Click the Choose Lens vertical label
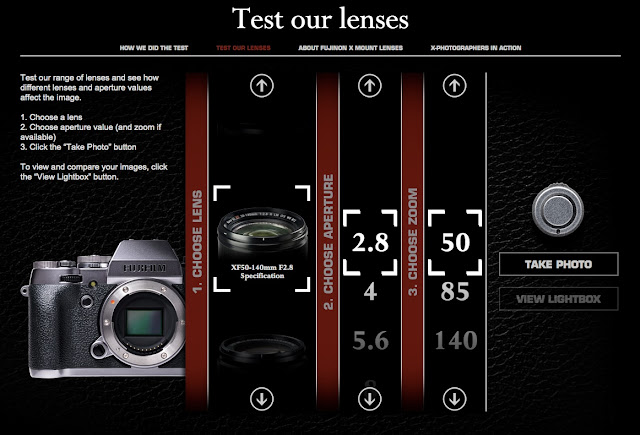Image resolution: width=640 pixels, height=435 pixels. click(197, 242)
